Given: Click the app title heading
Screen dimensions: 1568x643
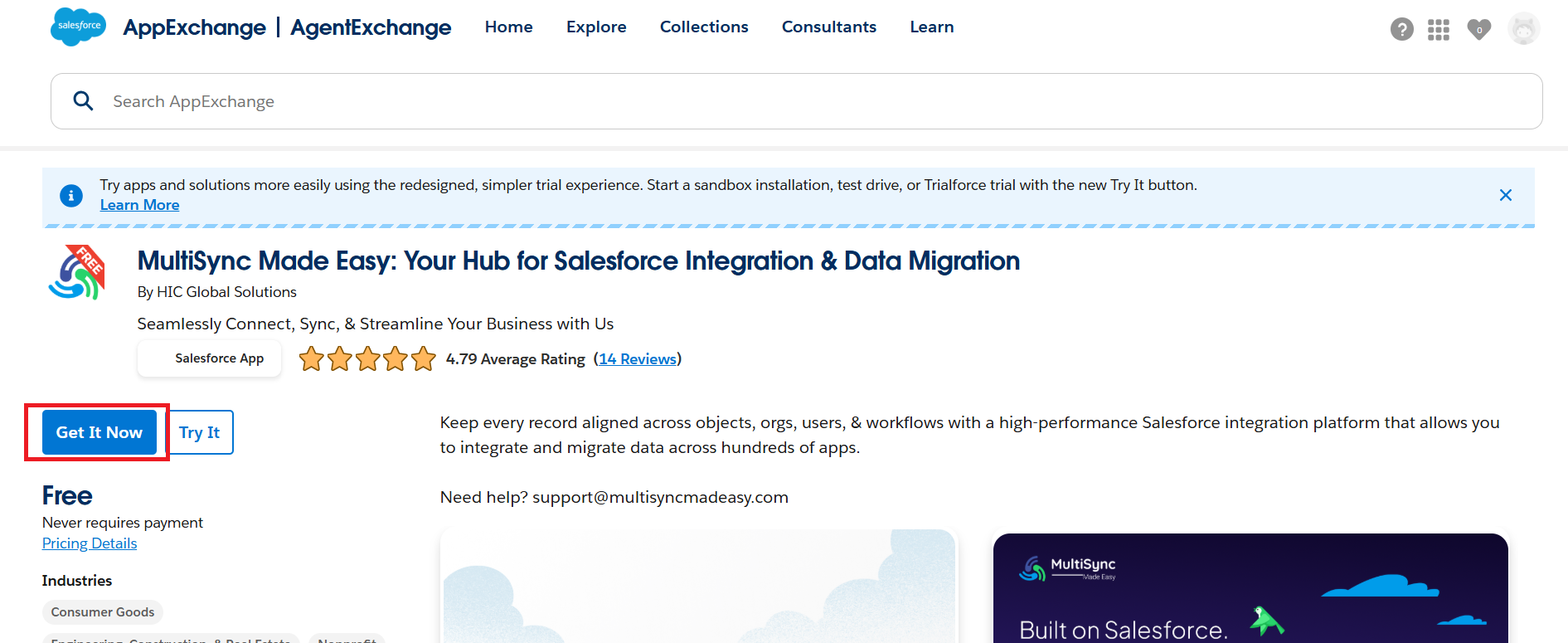Looking at the screenshot, I should [578, 261].
